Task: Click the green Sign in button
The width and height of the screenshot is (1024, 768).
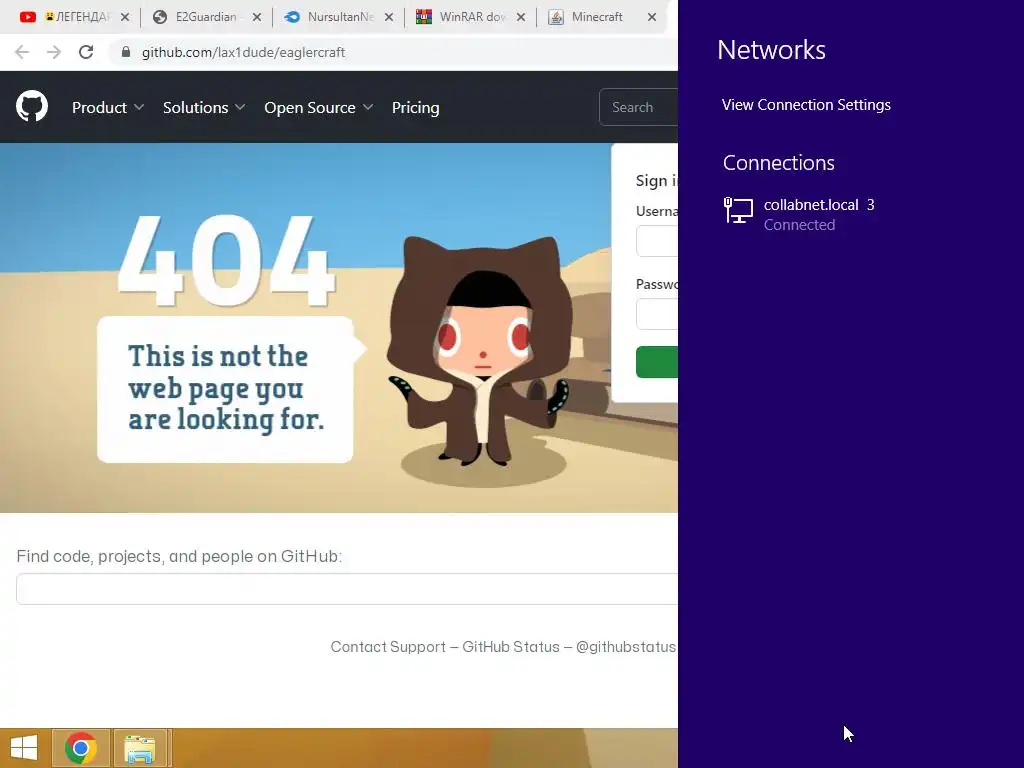Action: (657, 362)
